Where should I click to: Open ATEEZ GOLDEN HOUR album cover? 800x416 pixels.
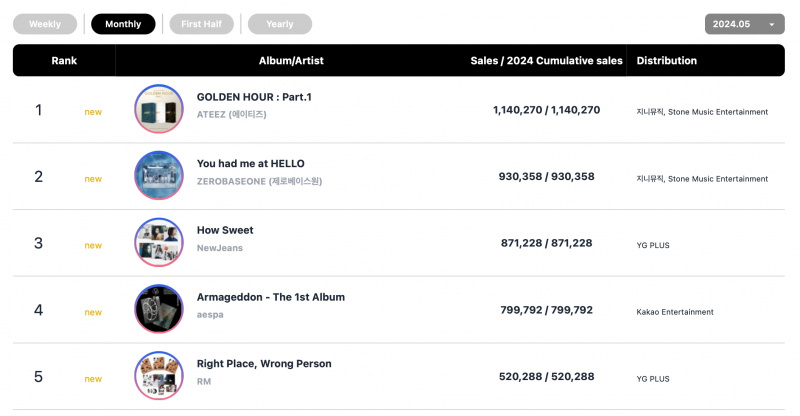(x=159, y=109)
